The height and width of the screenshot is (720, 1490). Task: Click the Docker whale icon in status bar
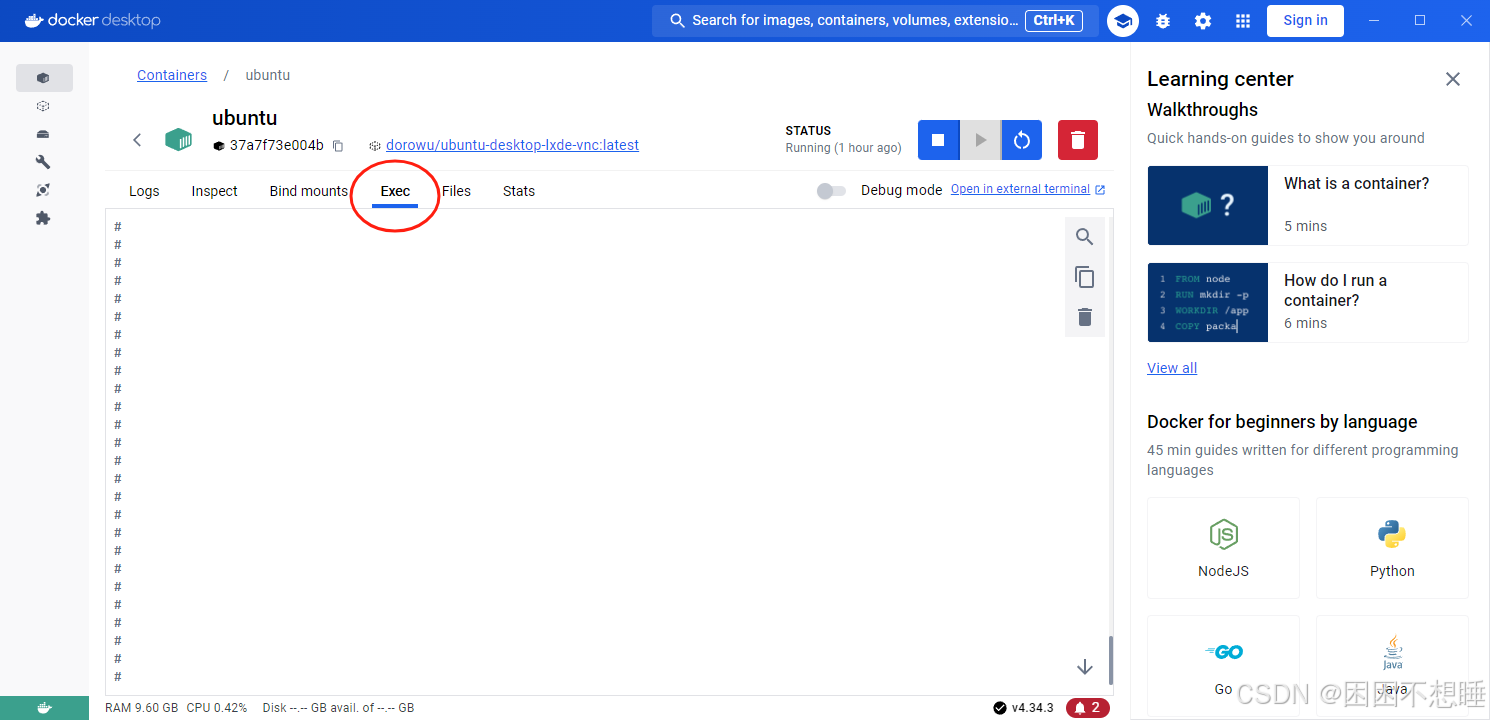tap(44, 708)
